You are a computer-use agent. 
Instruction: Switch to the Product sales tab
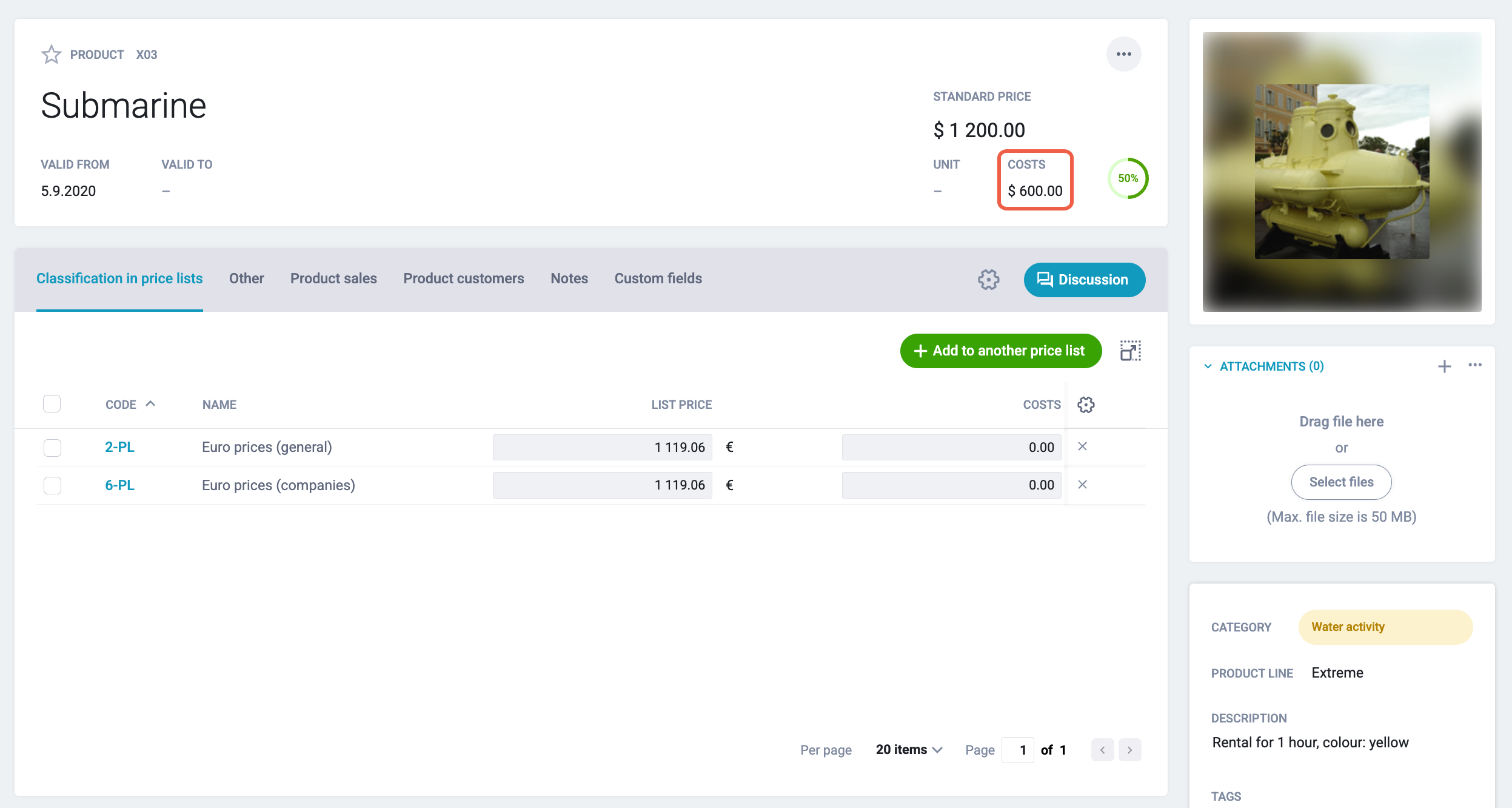click(333, 278)
